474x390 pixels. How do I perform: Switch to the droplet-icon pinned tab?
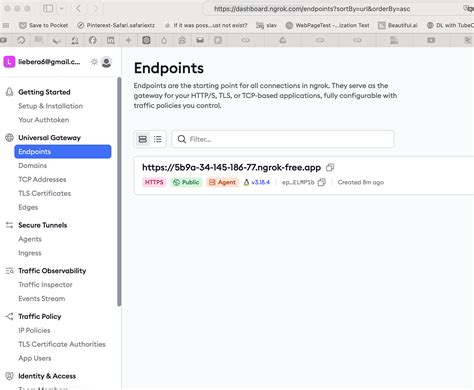(x=164, y=40)
